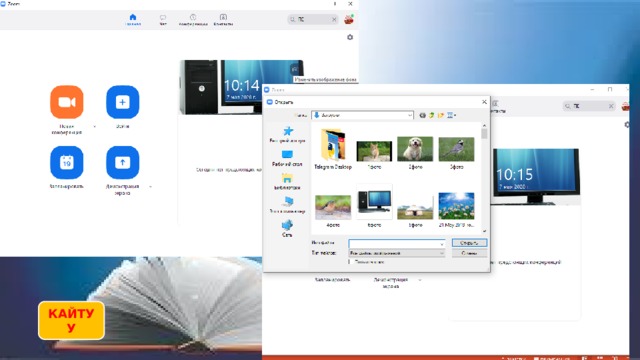The image size is (640, 360).
Task: Click search field in left Zoom window
Action: 313,19
